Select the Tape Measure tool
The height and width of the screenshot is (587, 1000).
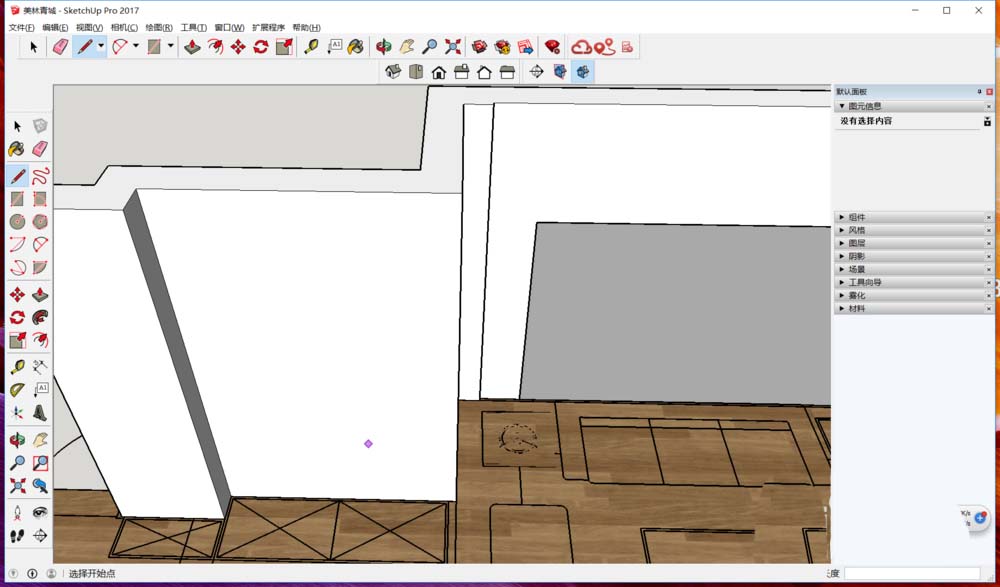(312, 46)
